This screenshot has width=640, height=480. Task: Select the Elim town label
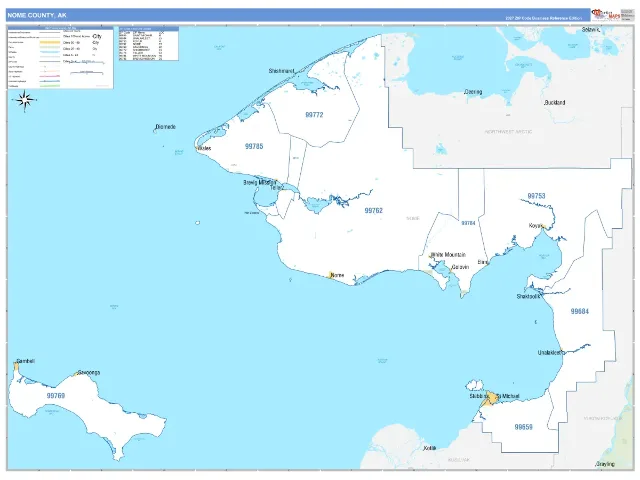click(482, 262)
